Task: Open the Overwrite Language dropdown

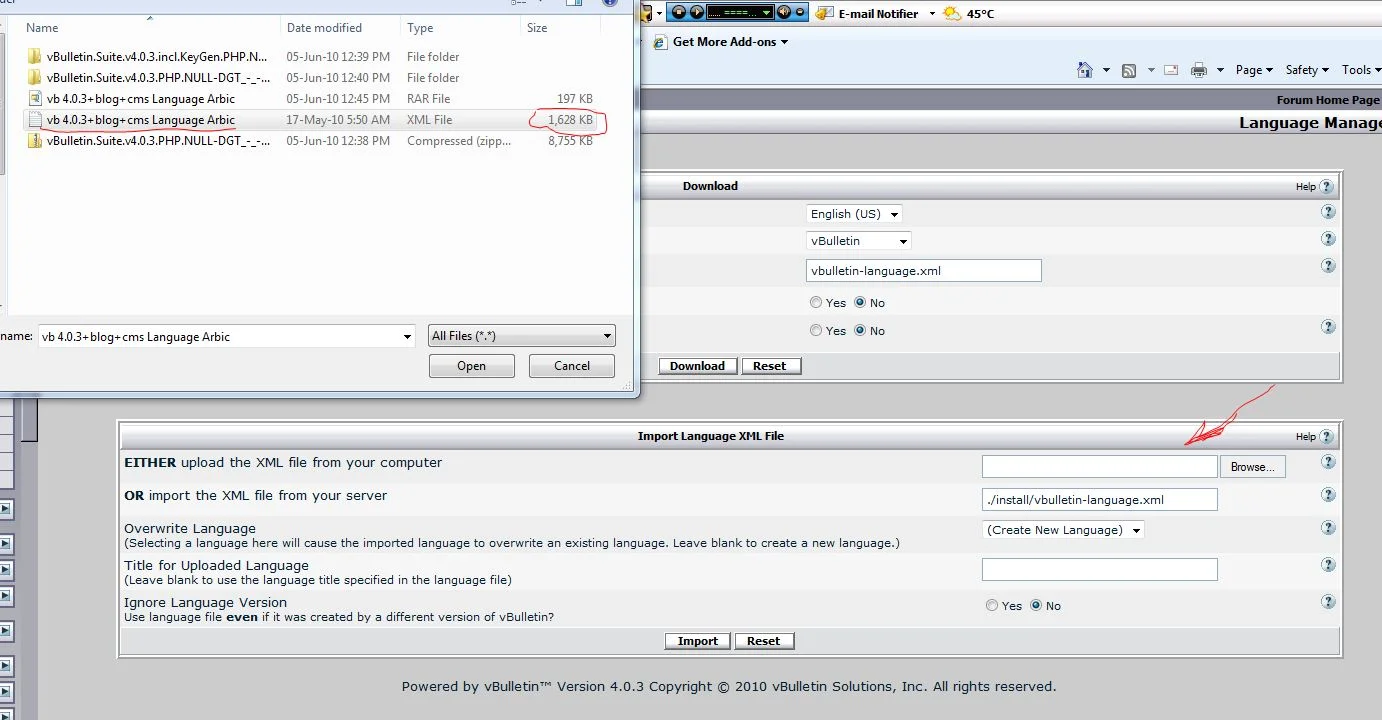Action: pos(1063,530)
